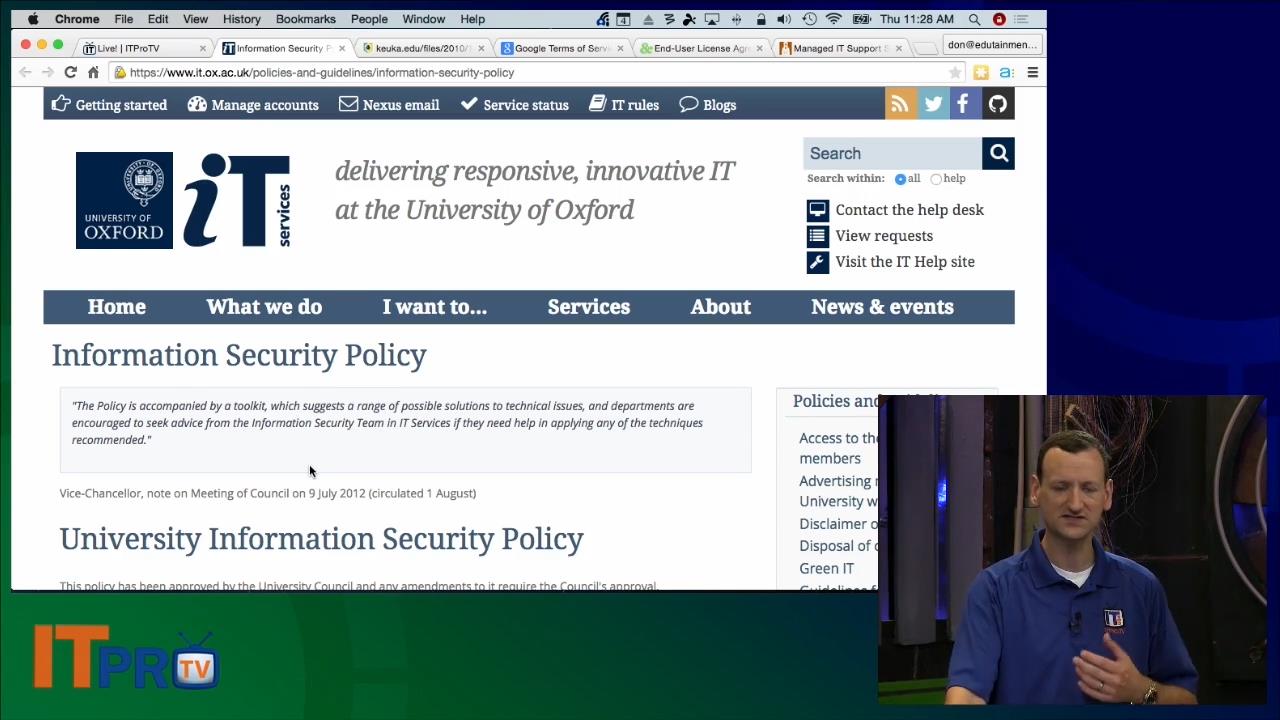
Task: Open the Chrome hamburger menu
Action: (x=1032, y=72)
